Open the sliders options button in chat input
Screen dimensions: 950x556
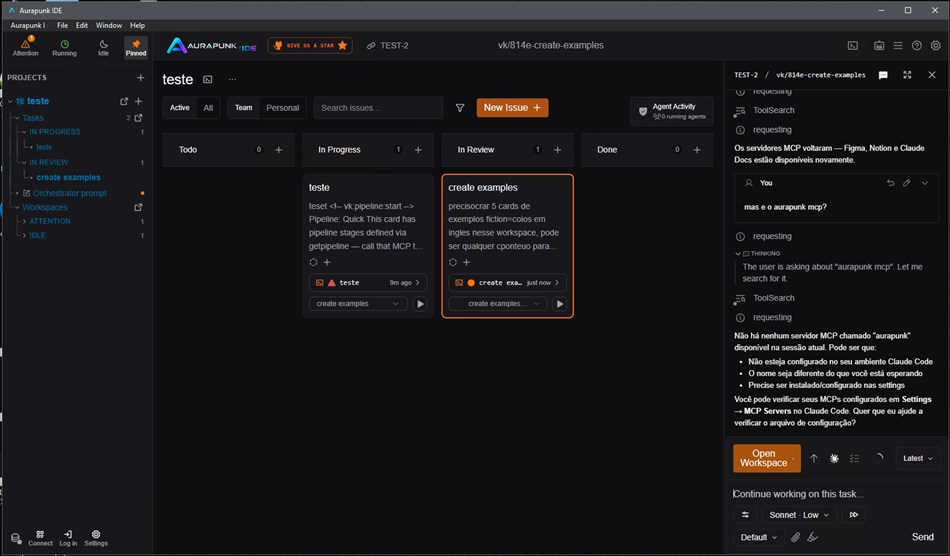tap(745, 515)
